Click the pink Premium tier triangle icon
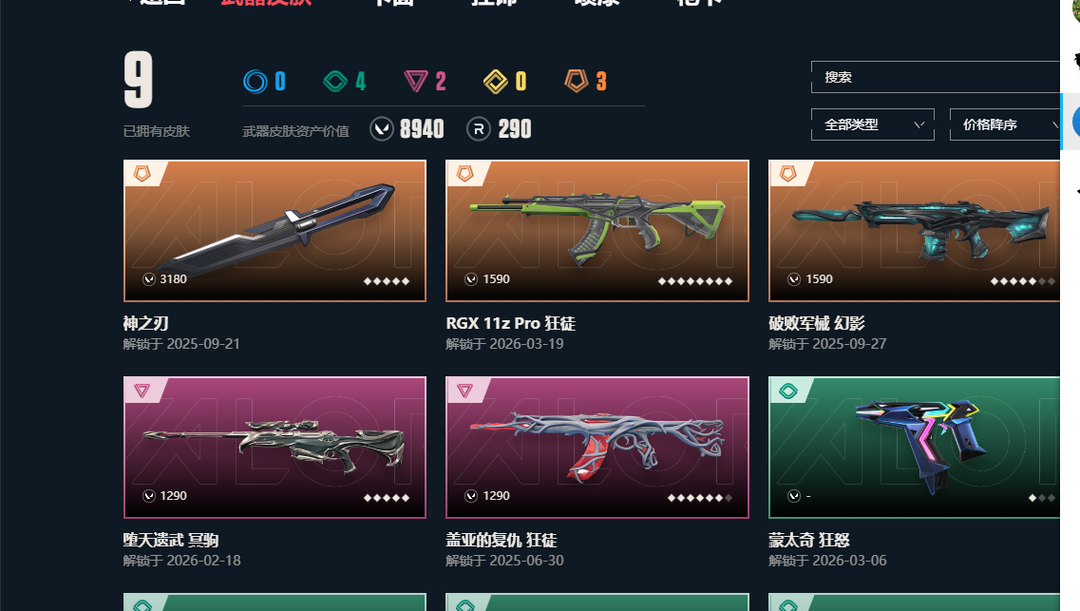This screenshot has width=1080, height=611. point(415,81)
